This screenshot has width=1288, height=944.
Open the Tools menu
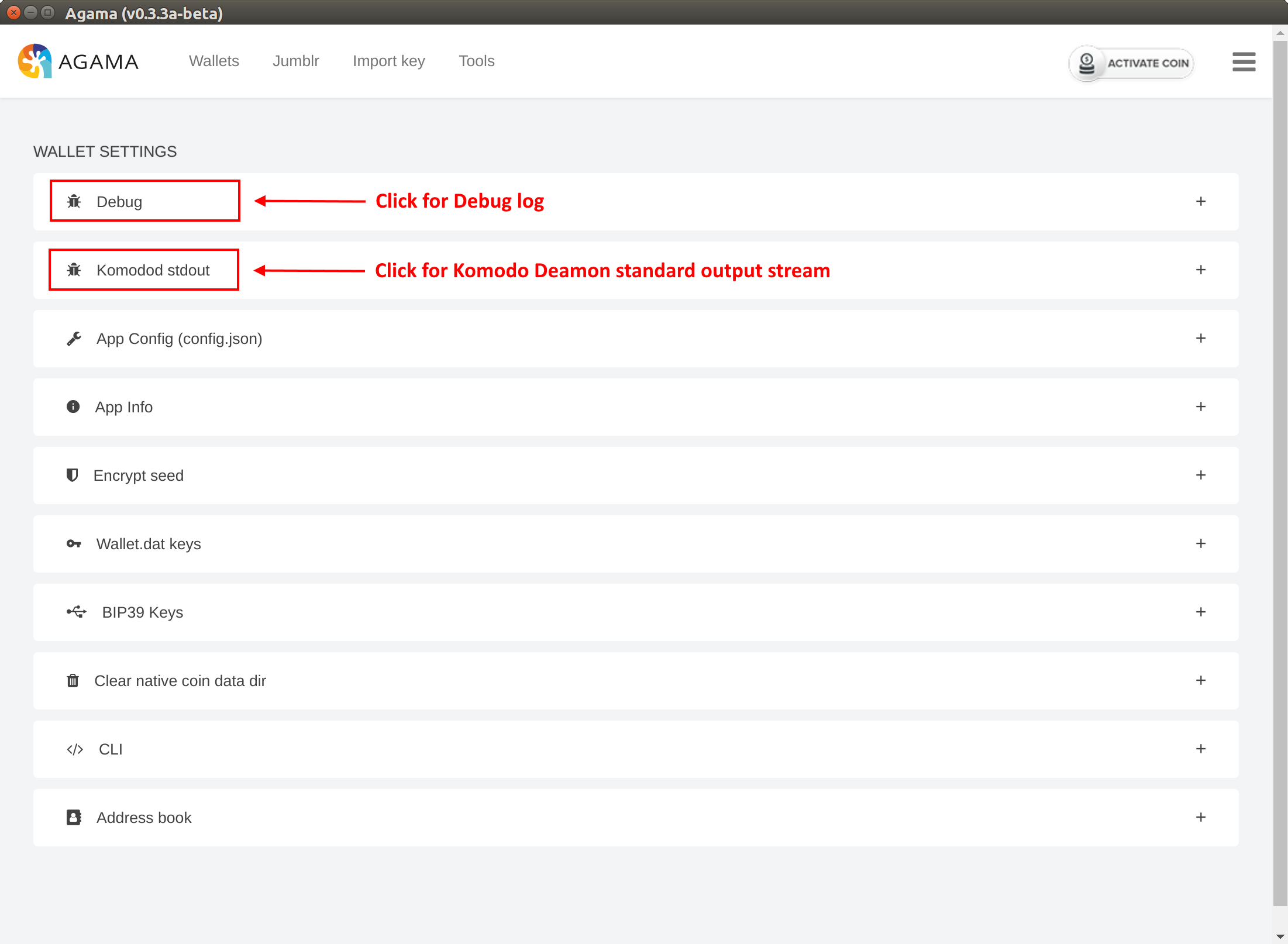click(x=477, y=61)
